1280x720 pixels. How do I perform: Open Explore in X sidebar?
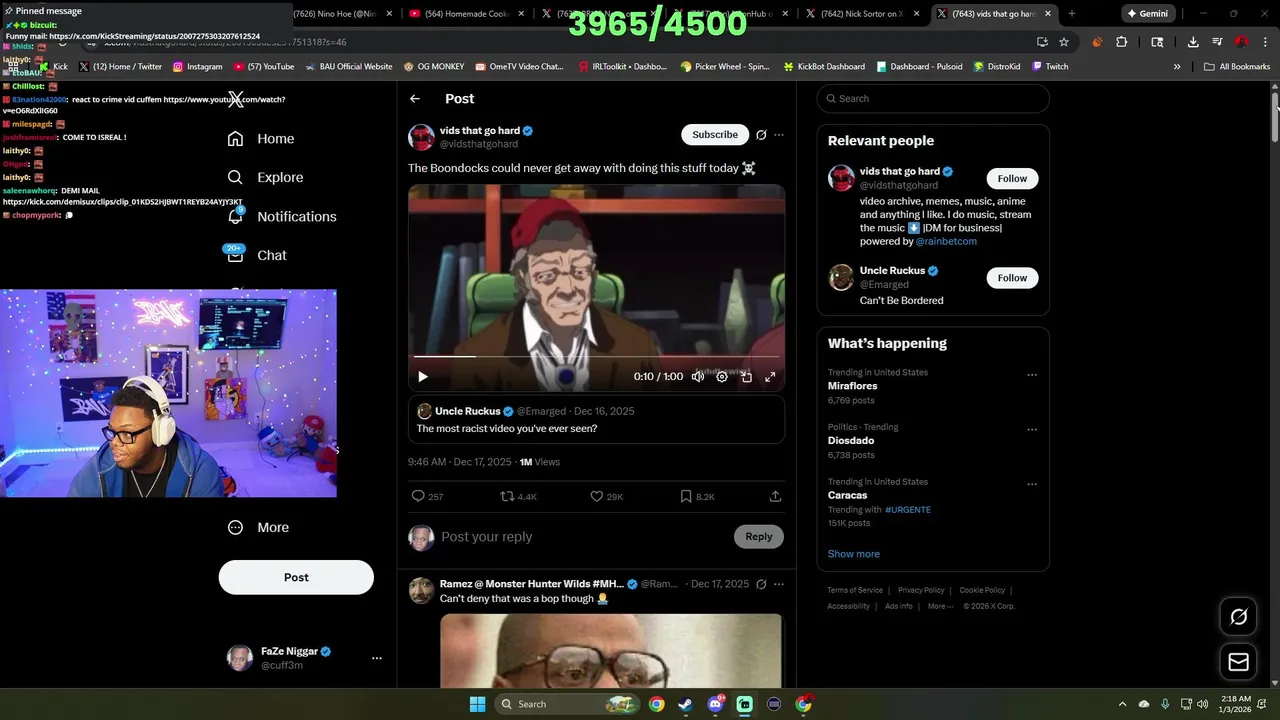pos(265,177)
